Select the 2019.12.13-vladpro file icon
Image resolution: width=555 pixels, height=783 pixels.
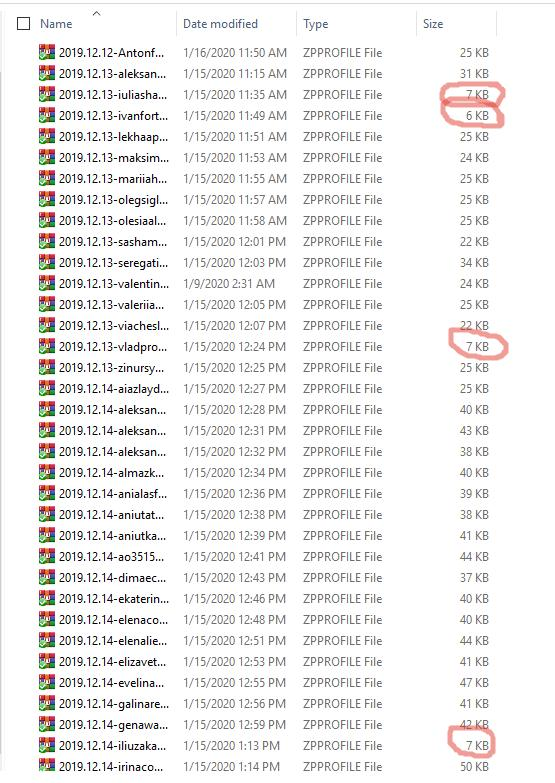click(x=46, y=346)
